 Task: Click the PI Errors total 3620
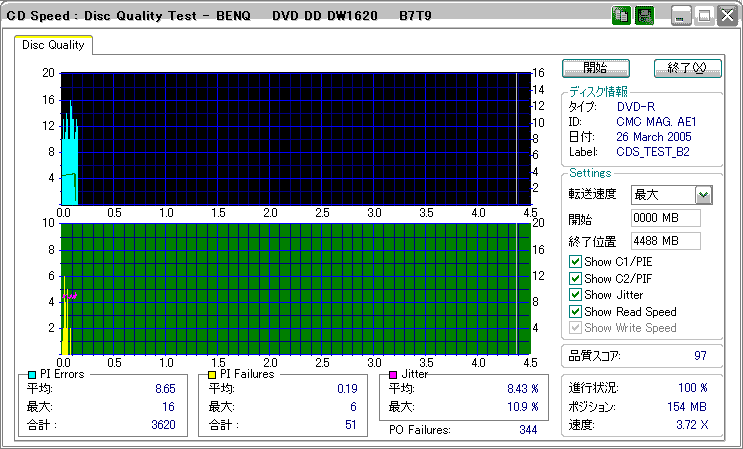(163, 424)
